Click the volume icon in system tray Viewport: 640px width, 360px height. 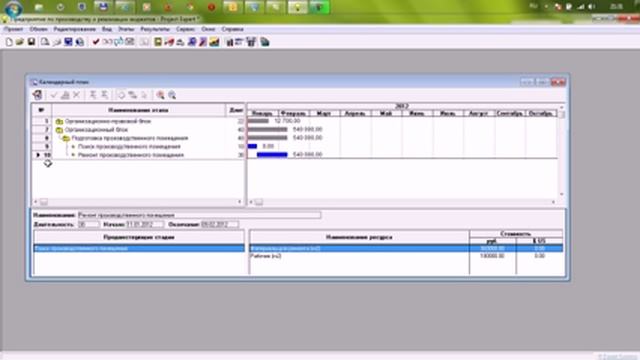[x=591, y=7]
